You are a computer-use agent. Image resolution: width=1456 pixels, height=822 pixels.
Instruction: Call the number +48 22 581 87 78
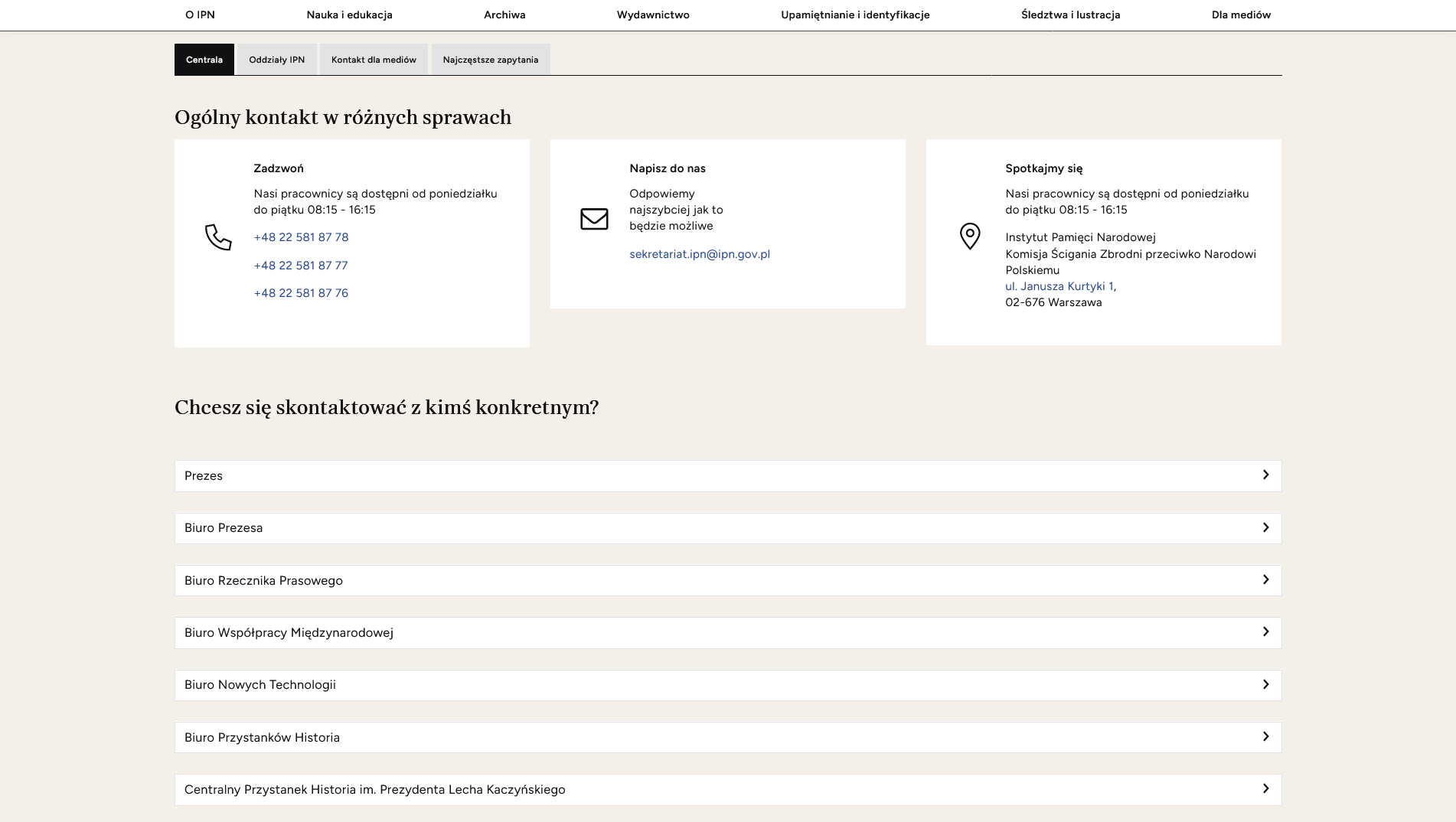[301, 237]
